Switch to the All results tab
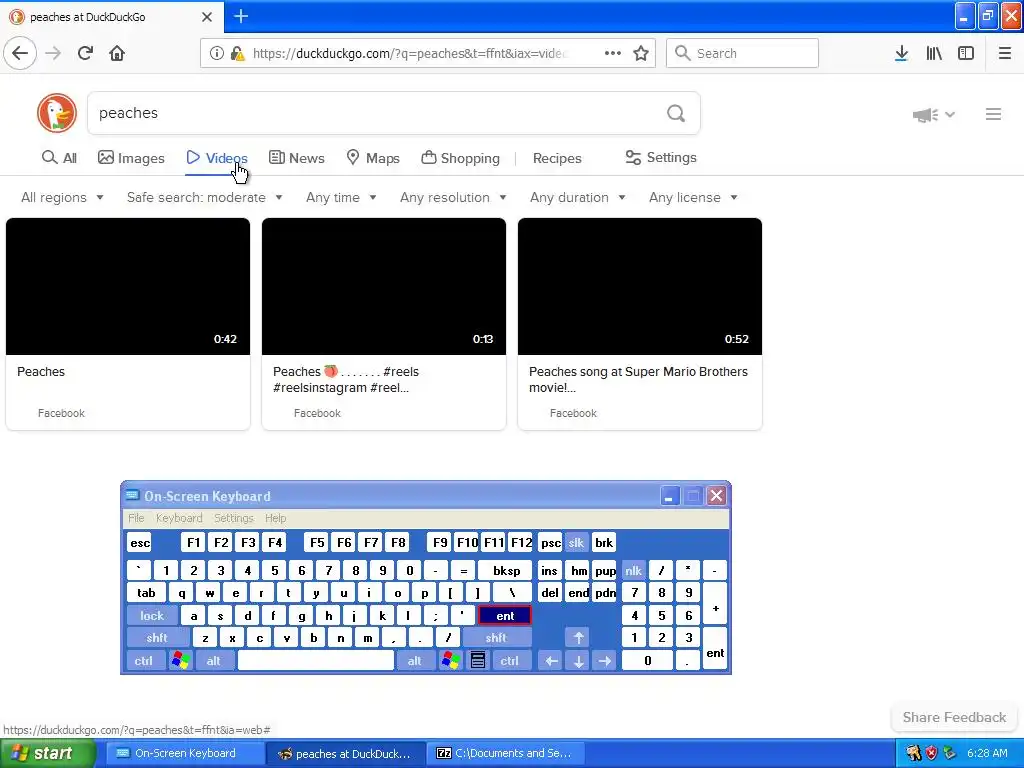The height and width of the screenshot is (768, 1024). click(59, 158)
